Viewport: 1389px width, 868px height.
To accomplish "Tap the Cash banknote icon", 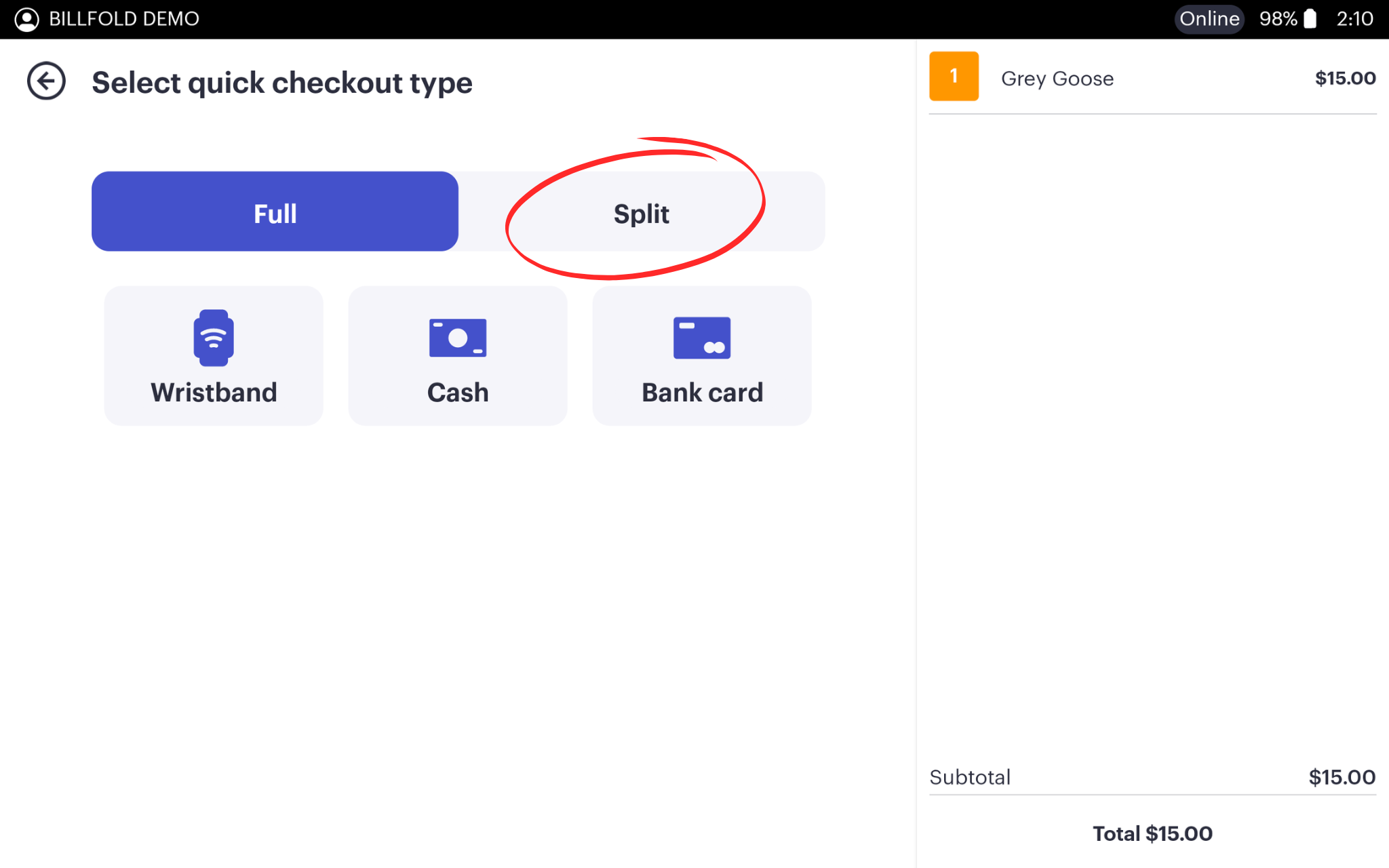I will (x=458, y=337).
